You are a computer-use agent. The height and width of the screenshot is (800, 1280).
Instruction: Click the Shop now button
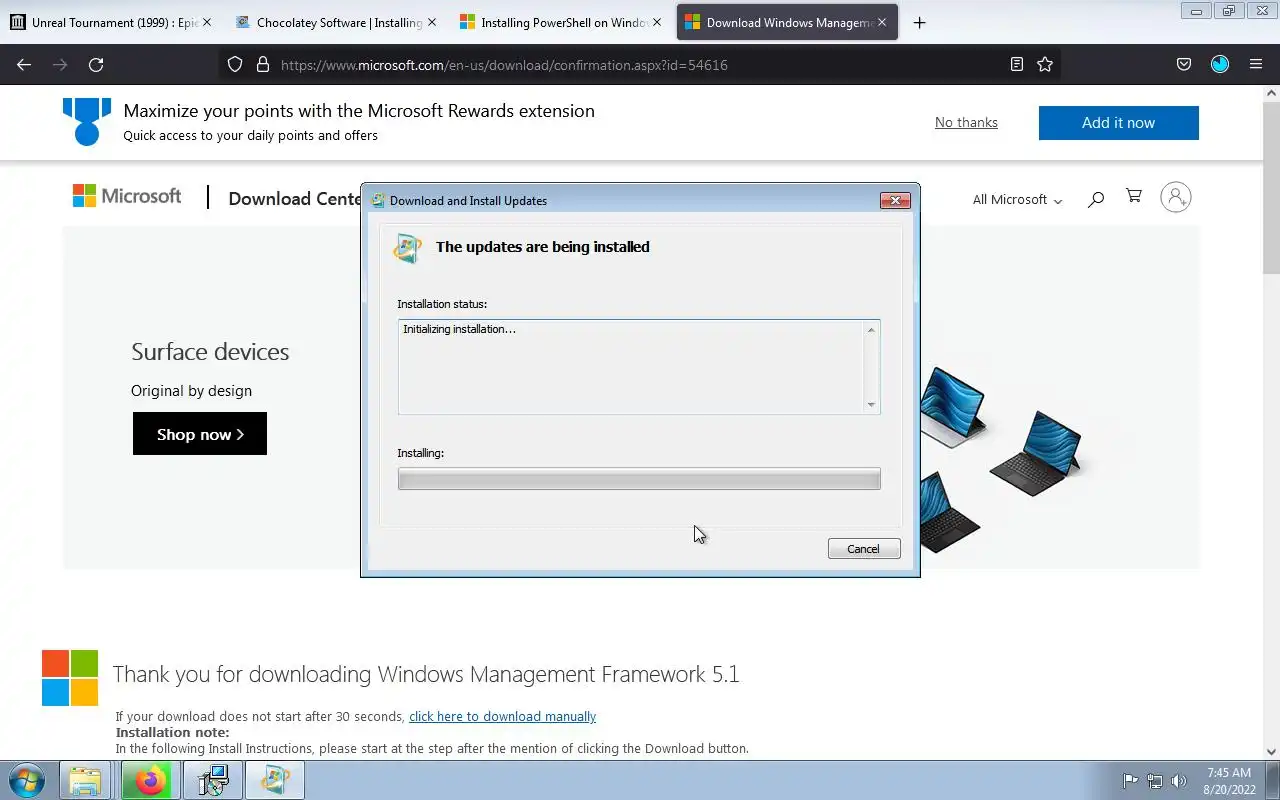click(x=200, y=434)
